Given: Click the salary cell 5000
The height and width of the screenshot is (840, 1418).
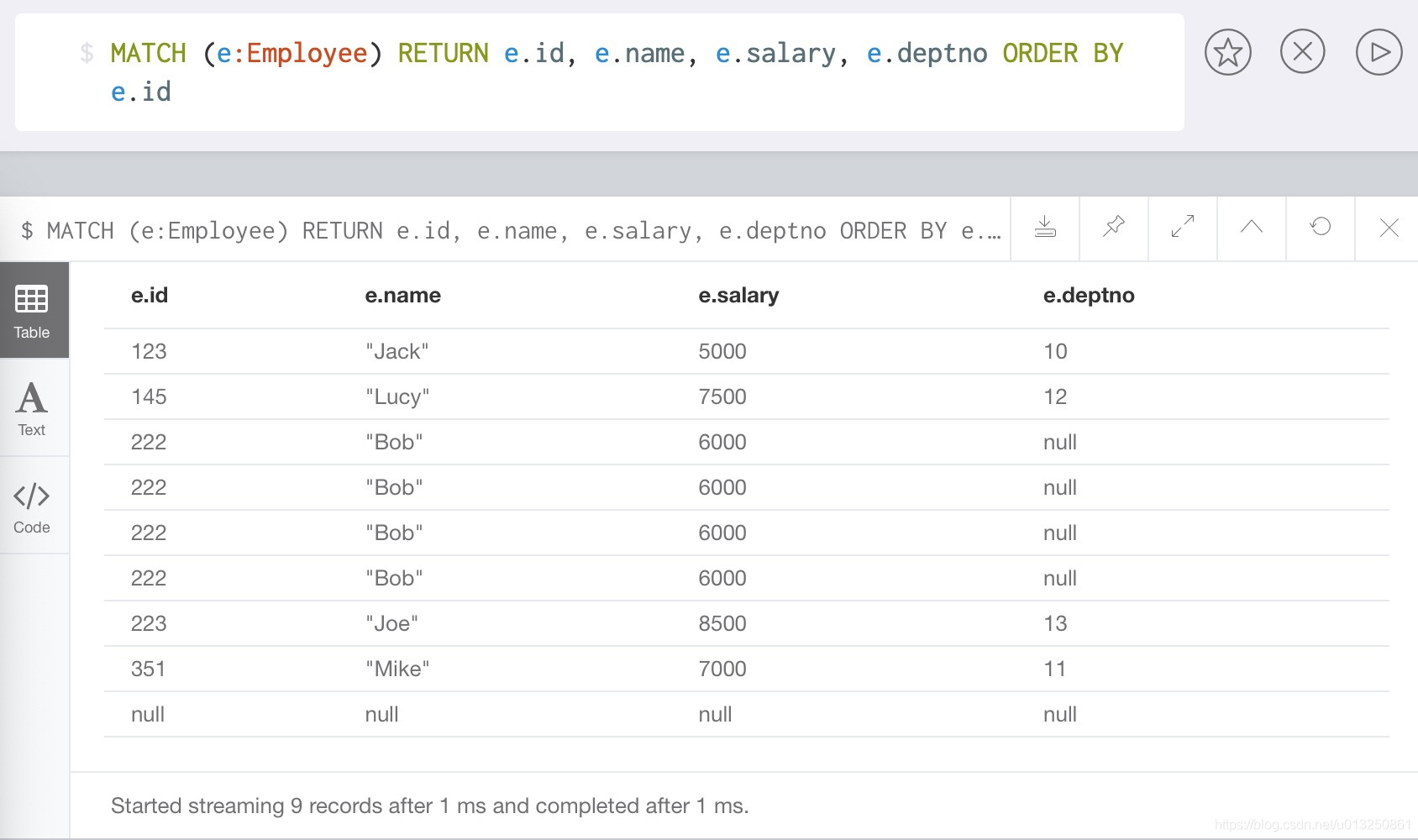Looking at the screenshot, I should (722, 351).
